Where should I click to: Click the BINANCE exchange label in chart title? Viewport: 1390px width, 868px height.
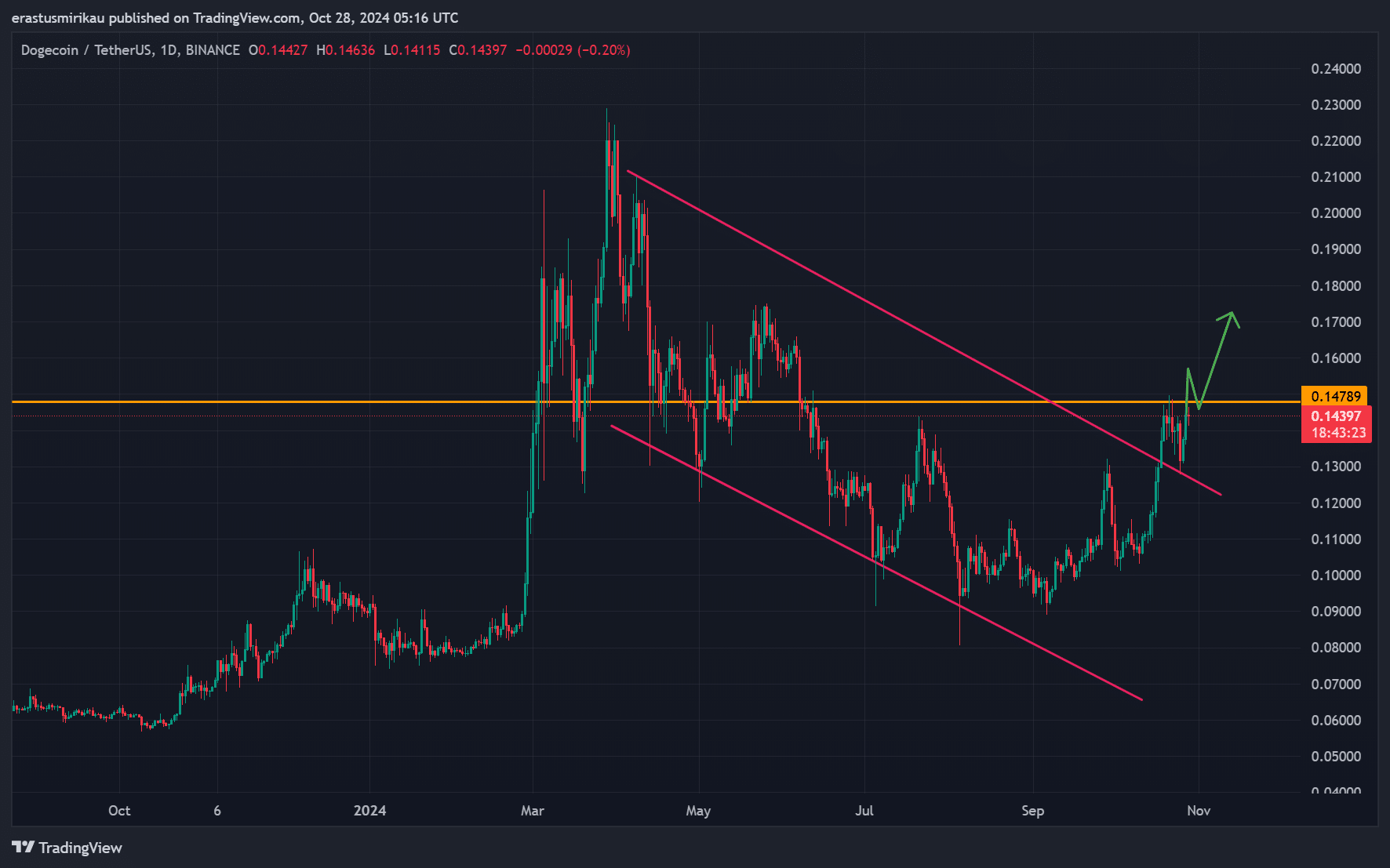(x=213, y=50)
